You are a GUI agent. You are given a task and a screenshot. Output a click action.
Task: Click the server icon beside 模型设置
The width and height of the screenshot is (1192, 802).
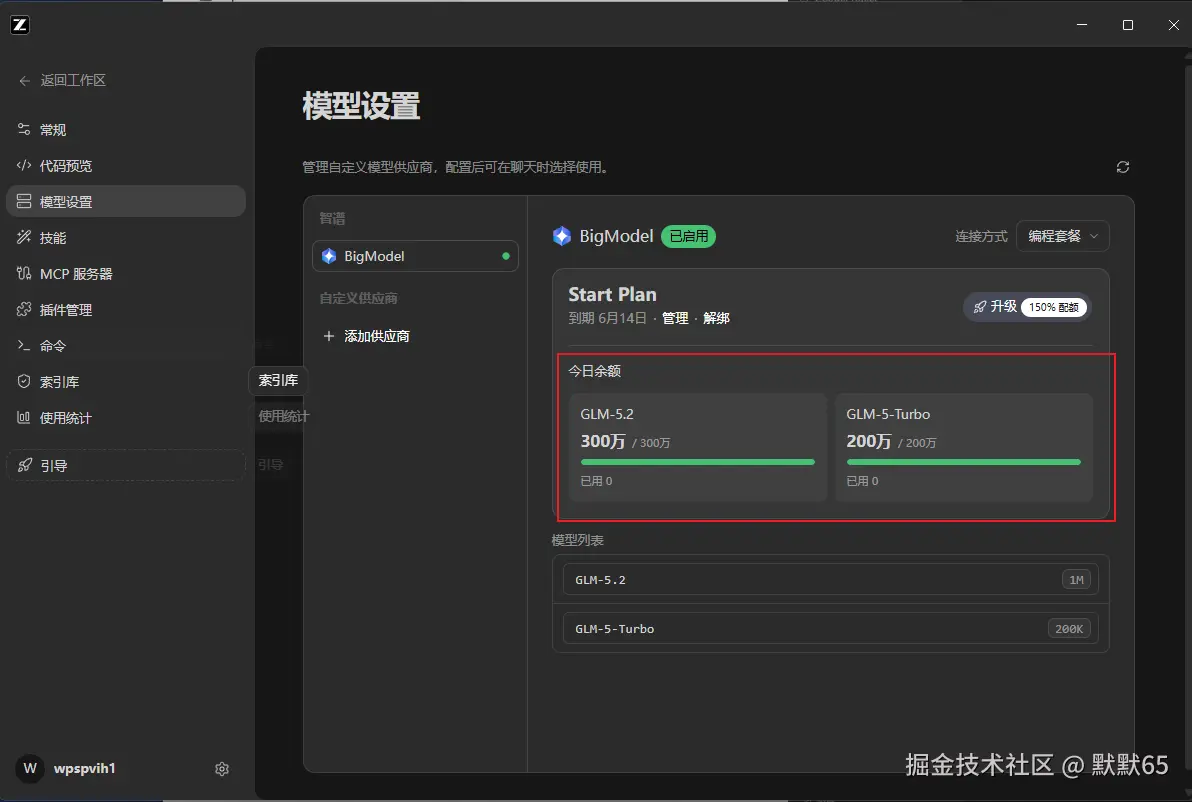click(x=24, y=201)
